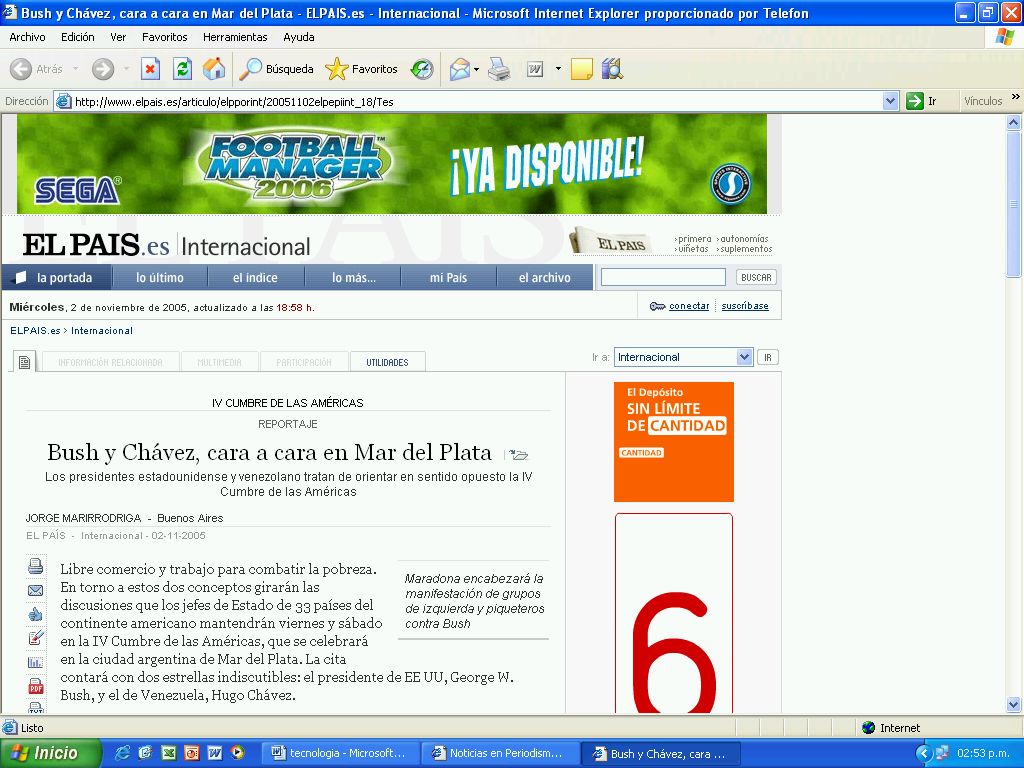
Task: Follow the 'suscríbase' link
Action: [x=745, y=306]
